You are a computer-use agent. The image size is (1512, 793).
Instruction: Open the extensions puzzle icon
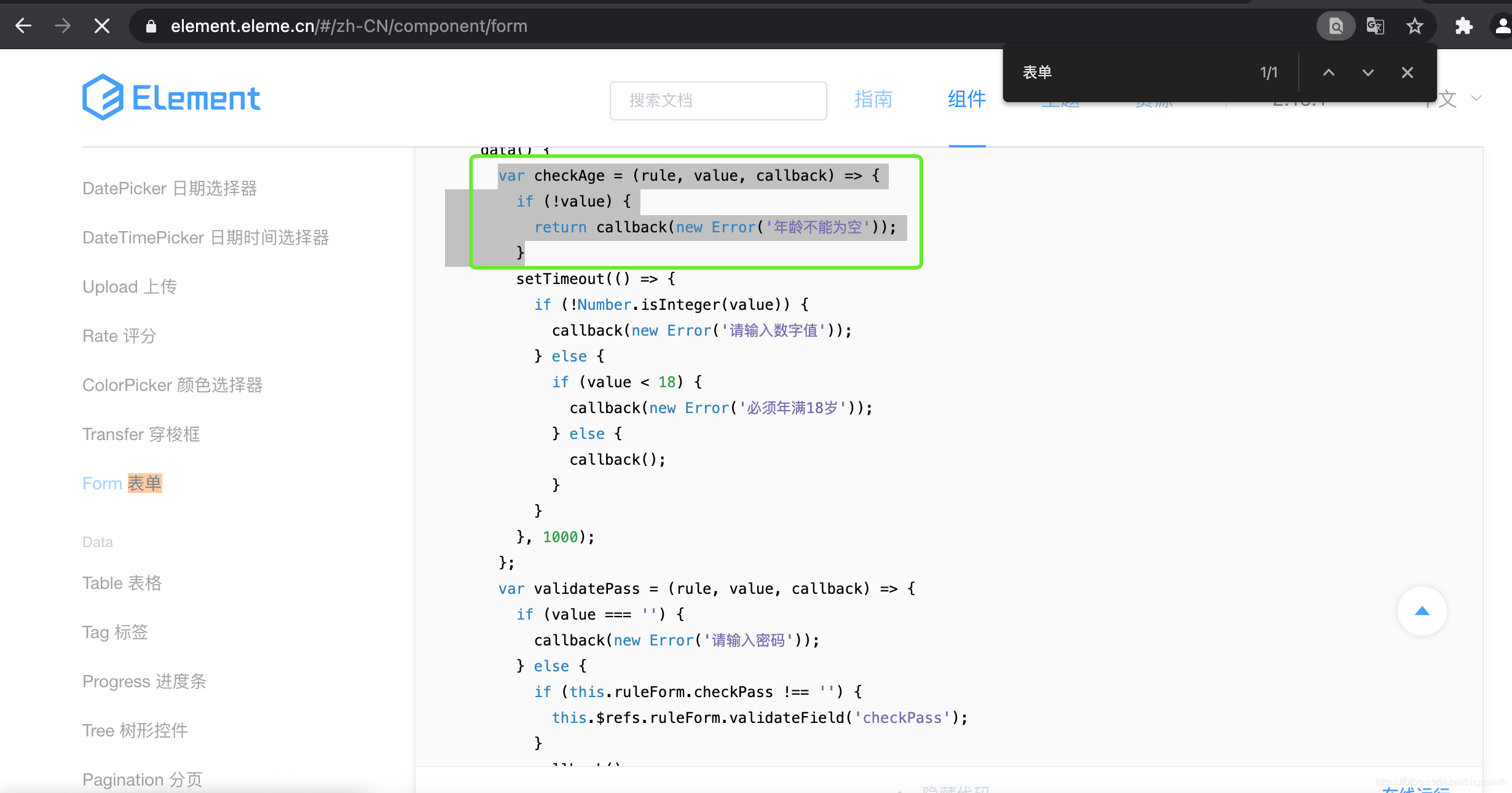click(x=1463, y=26)
